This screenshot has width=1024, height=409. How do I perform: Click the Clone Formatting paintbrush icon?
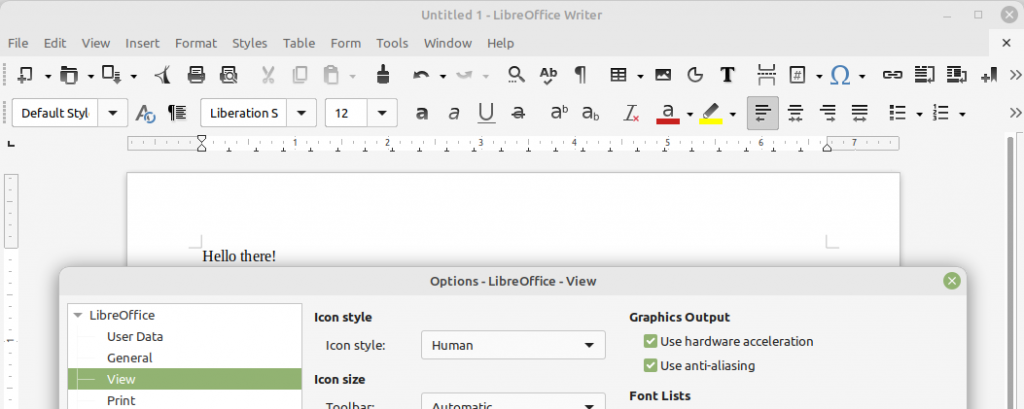(x=382, y=74)
